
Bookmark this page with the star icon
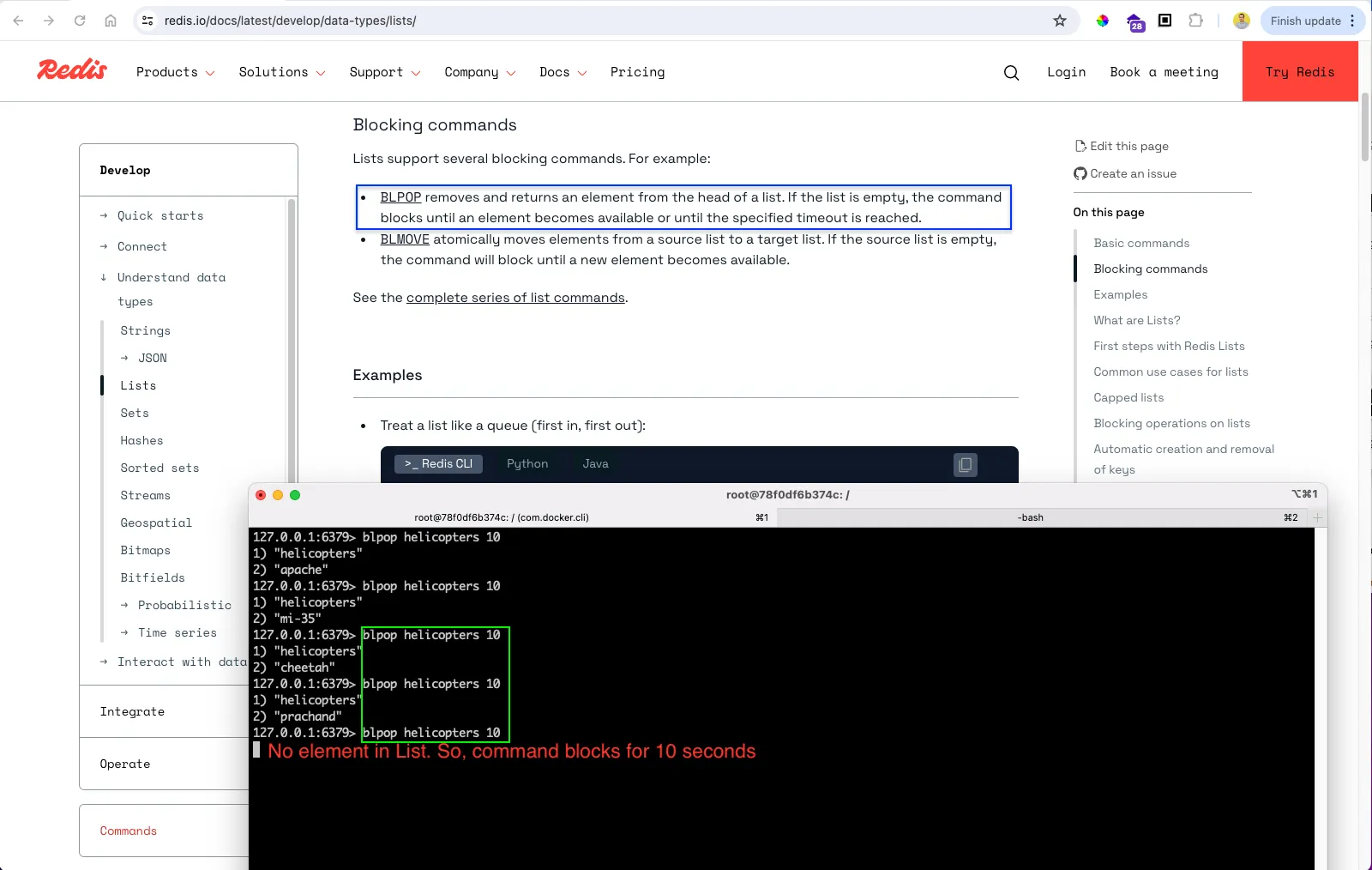click(x=1060, y=21)
